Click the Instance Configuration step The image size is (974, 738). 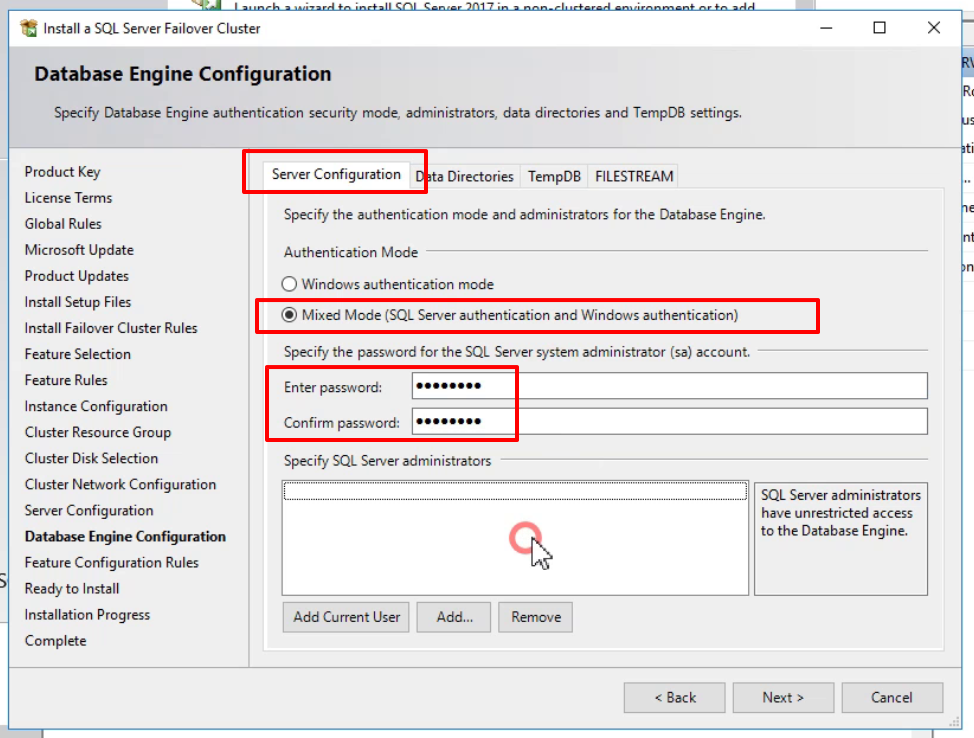pos(96,406)
